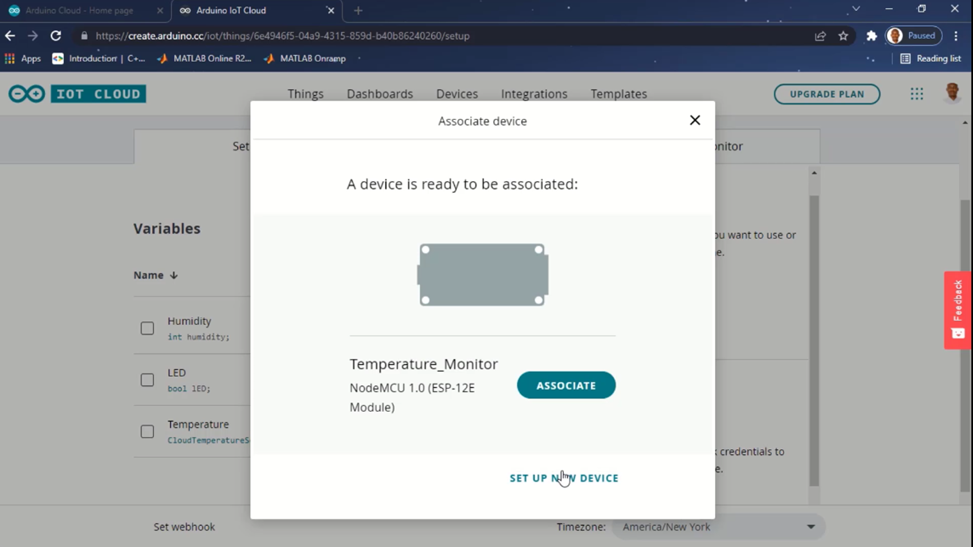Click the Paused profile button
Image resolution: width=973 pixels, height=547 pixels.
[x=913, y=36]
